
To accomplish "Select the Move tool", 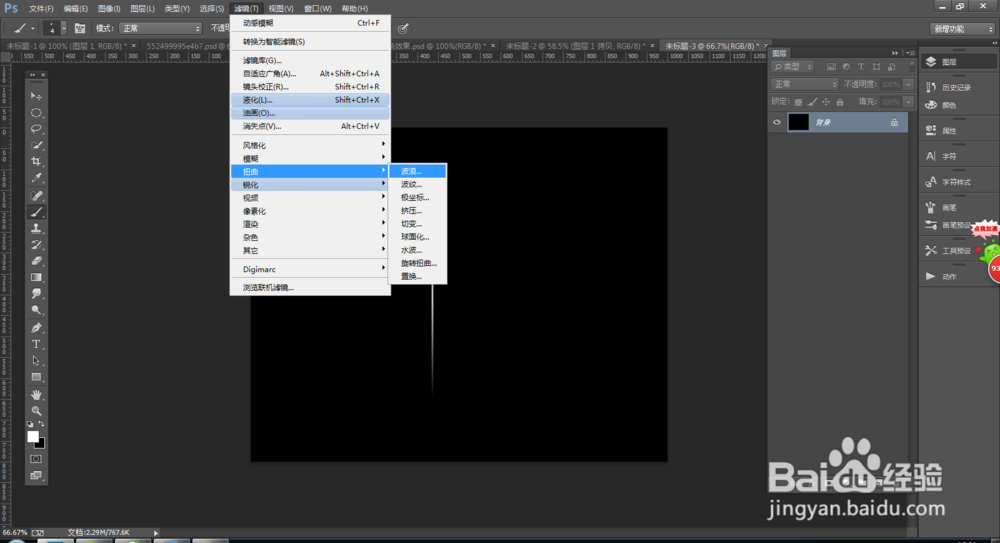I will coord(36,96).
